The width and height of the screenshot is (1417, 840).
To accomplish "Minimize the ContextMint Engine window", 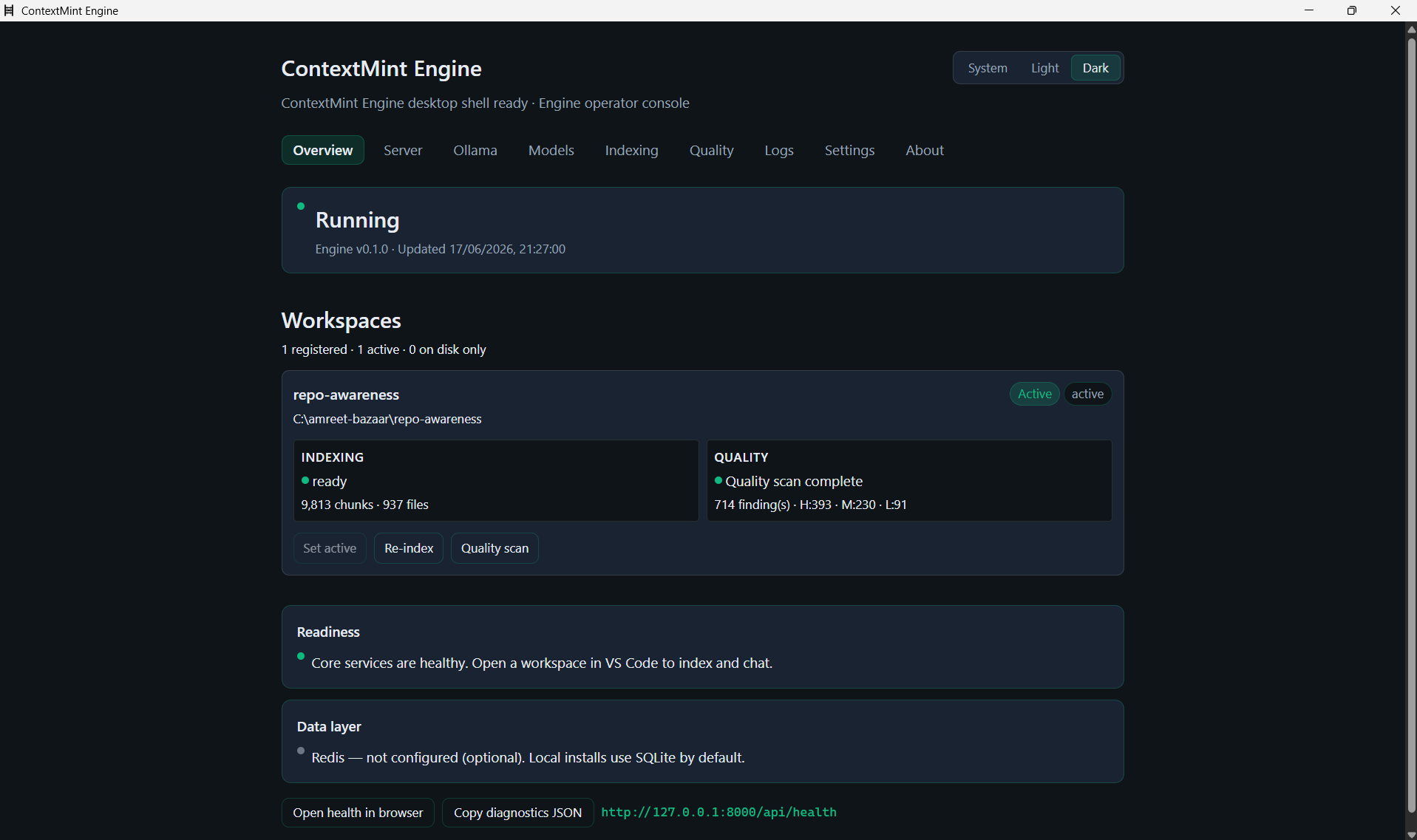I will point(1309,10).
